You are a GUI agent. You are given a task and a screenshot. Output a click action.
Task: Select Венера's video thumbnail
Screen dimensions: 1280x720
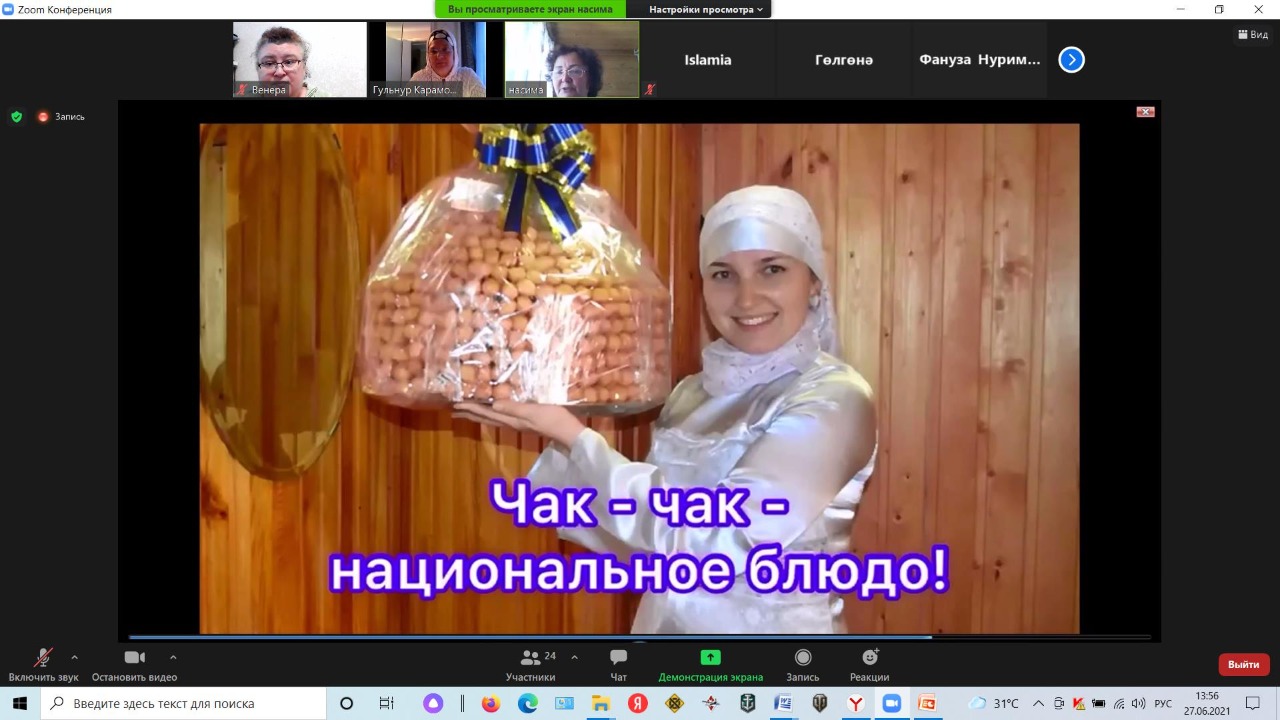coord(299,60)
